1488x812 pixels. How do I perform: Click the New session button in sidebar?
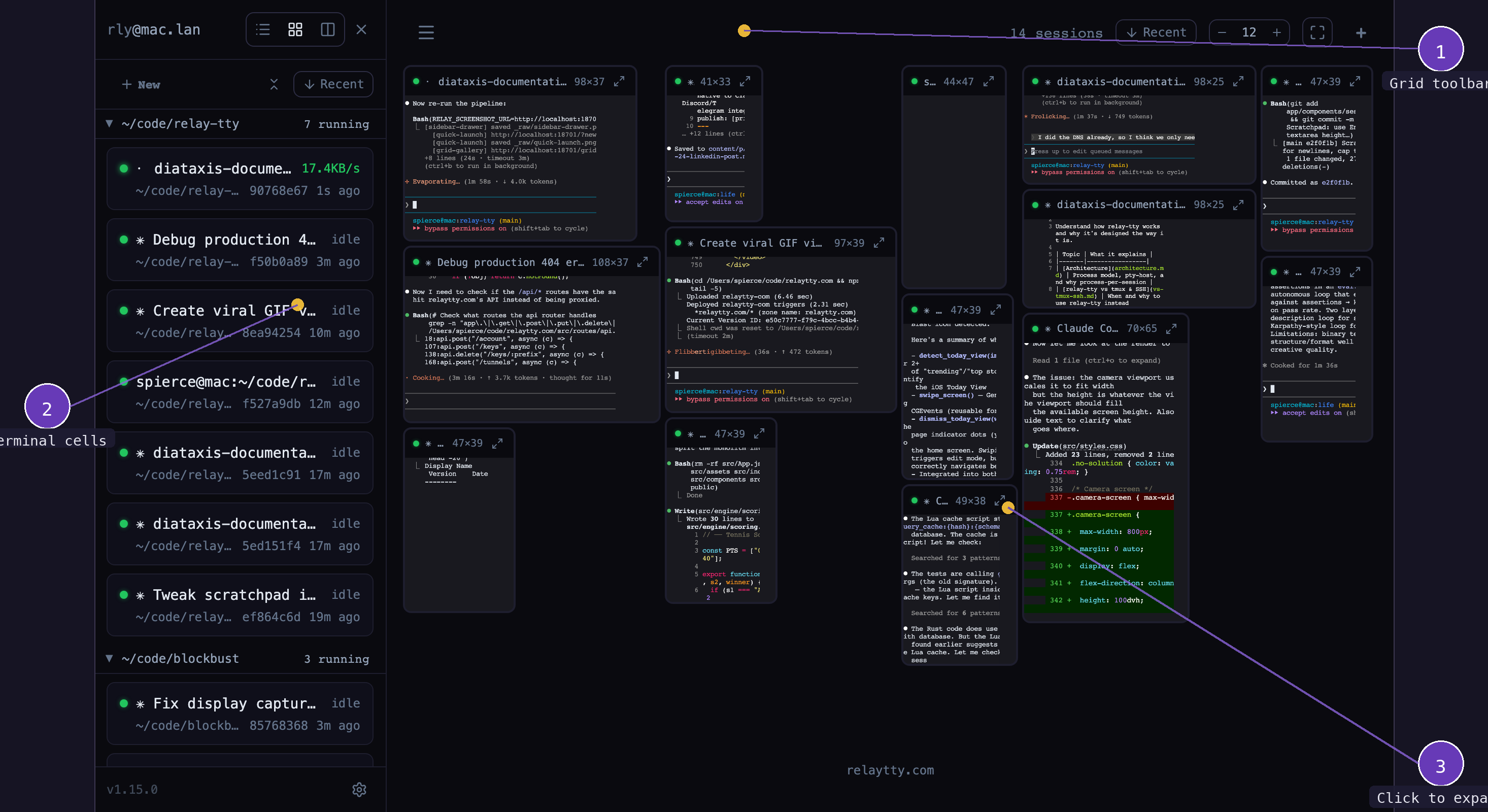click(x=141, y=85)
